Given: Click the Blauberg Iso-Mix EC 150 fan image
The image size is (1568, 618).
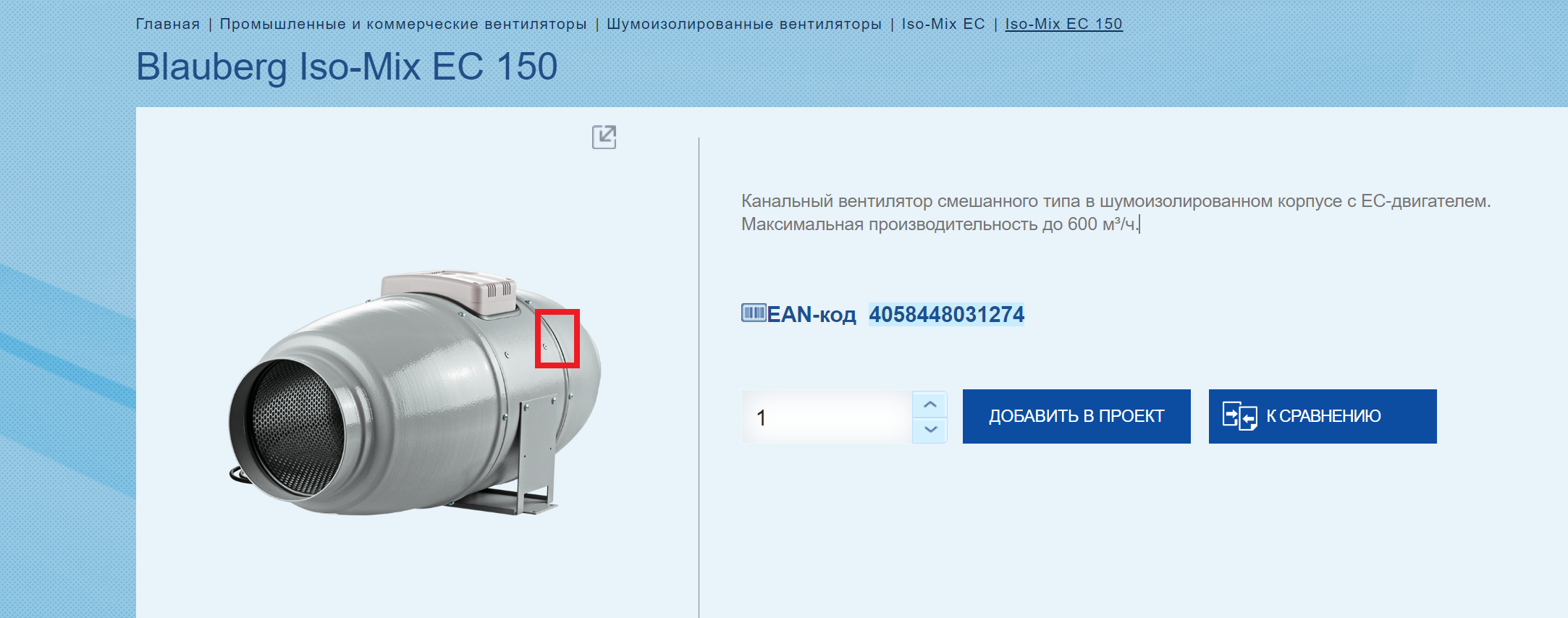Looking at the screenshot, I should click(x=415, y=392).
